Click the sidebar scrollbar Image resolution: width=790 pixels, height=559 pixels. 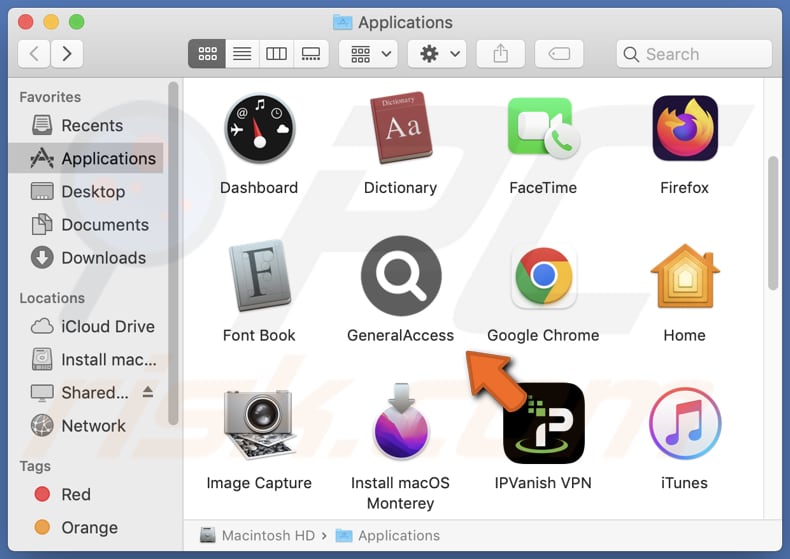(173, 253)
